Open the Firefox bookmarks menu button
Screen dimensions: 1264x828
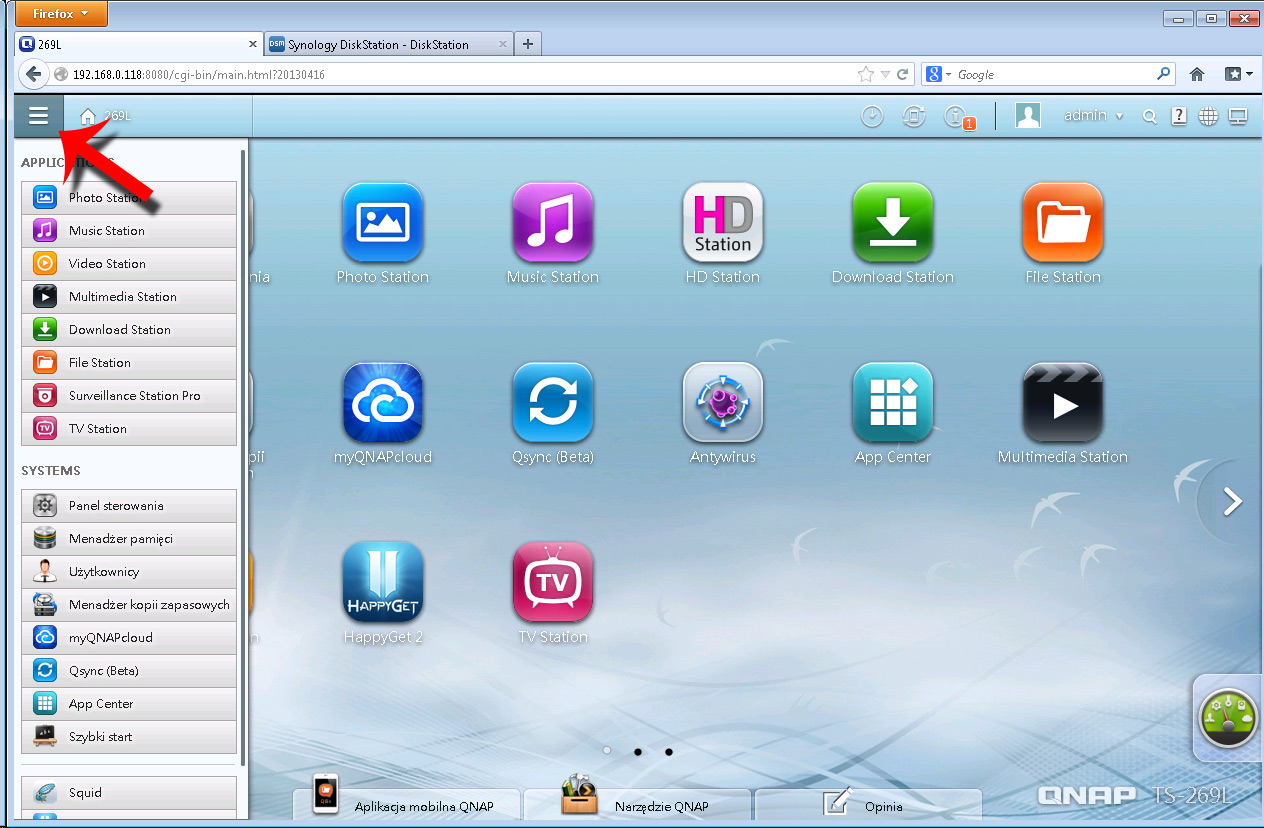pyautogui.click(x=1238, y=74)
